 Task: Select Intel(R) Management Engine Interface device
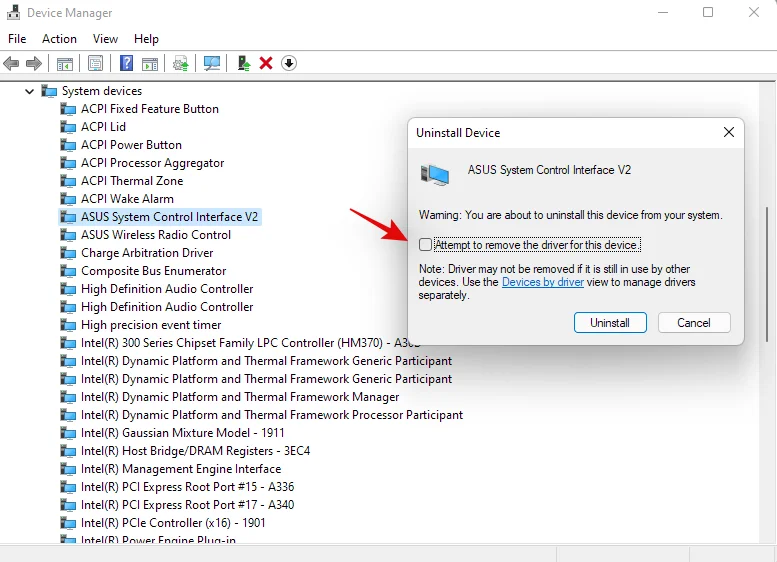point(180,469)
